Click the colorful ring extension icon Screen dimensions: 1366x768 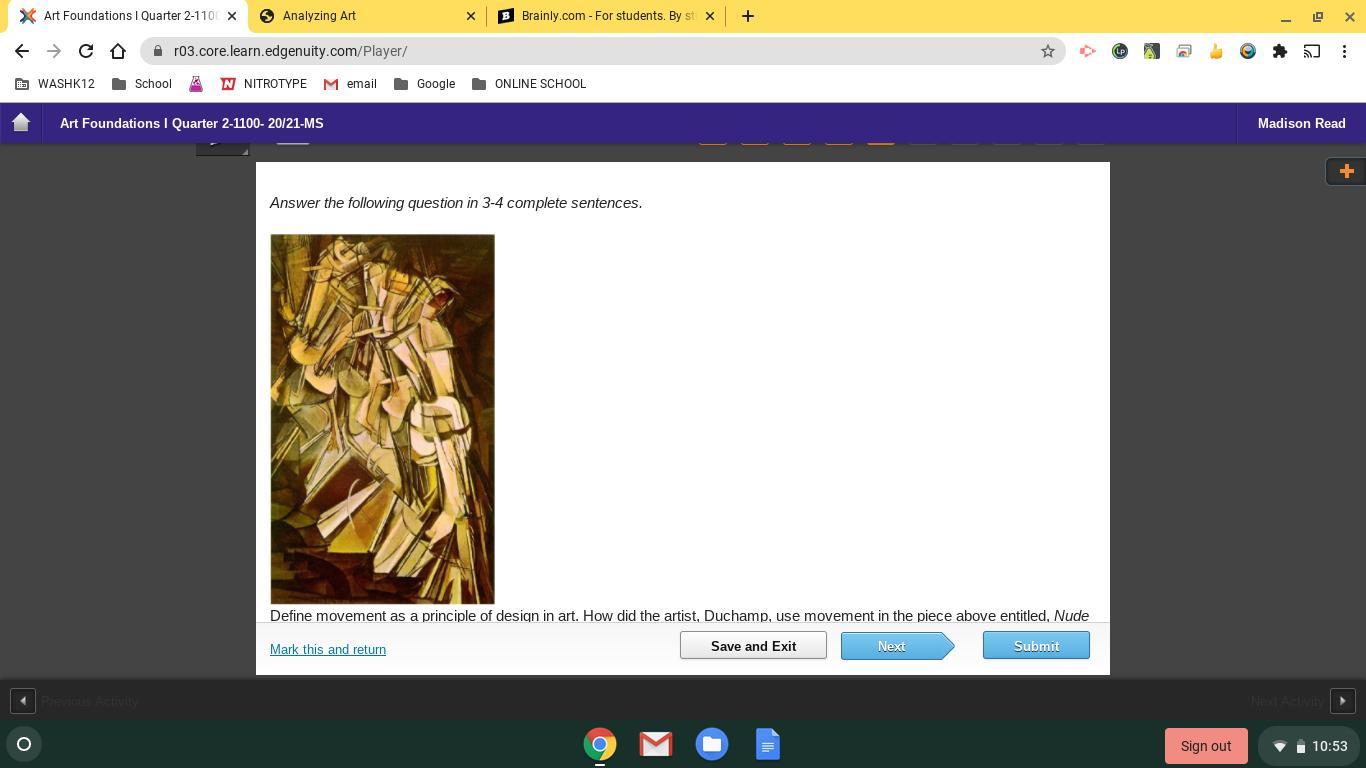(x=1248, y=51)
